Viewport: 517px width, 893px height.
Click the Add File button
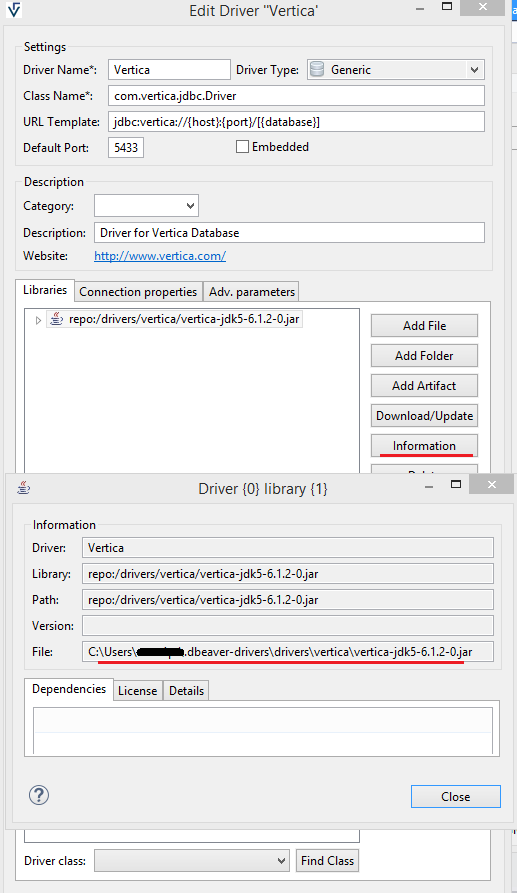(424, 326)
